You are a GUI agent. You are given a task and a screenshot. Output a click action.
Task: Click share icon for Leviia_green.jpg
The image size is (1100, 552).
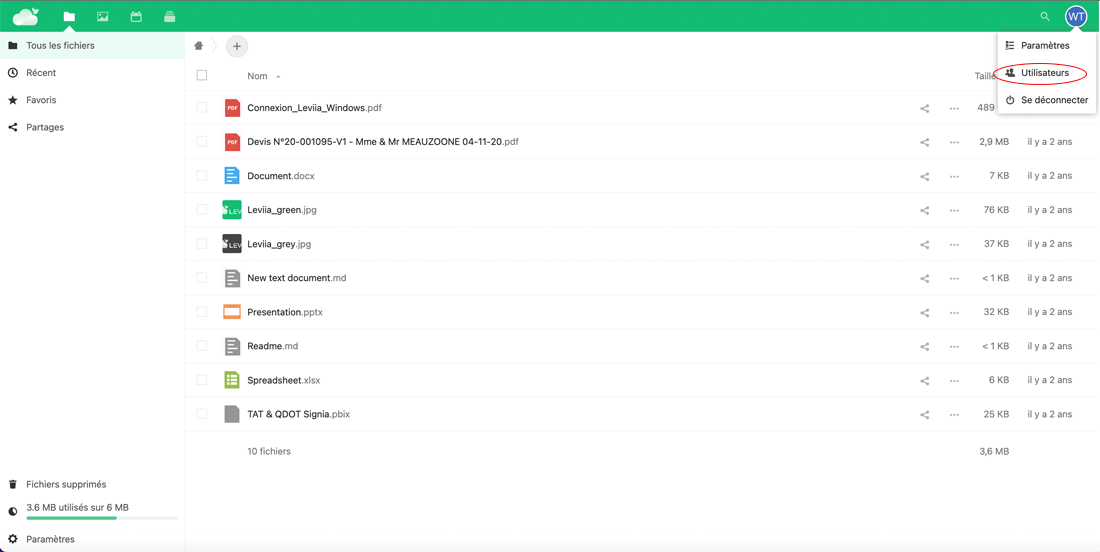point(925,210)
